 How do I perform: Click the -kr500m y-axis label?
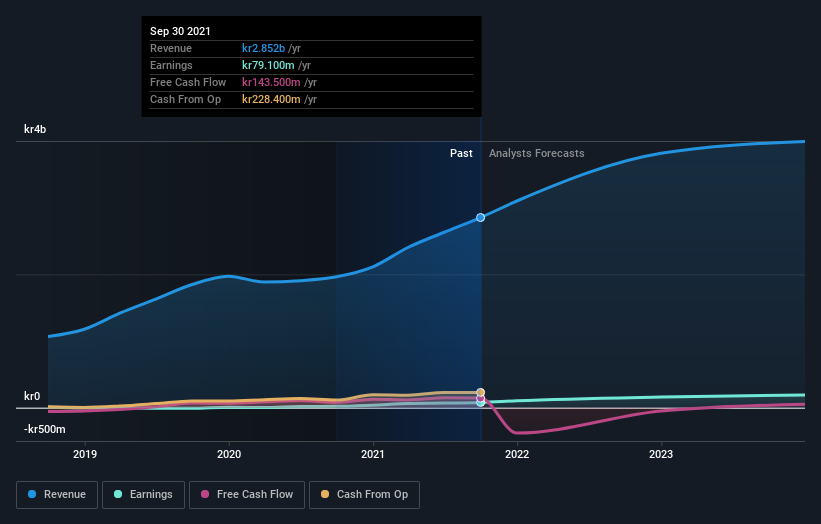[45, 429]
